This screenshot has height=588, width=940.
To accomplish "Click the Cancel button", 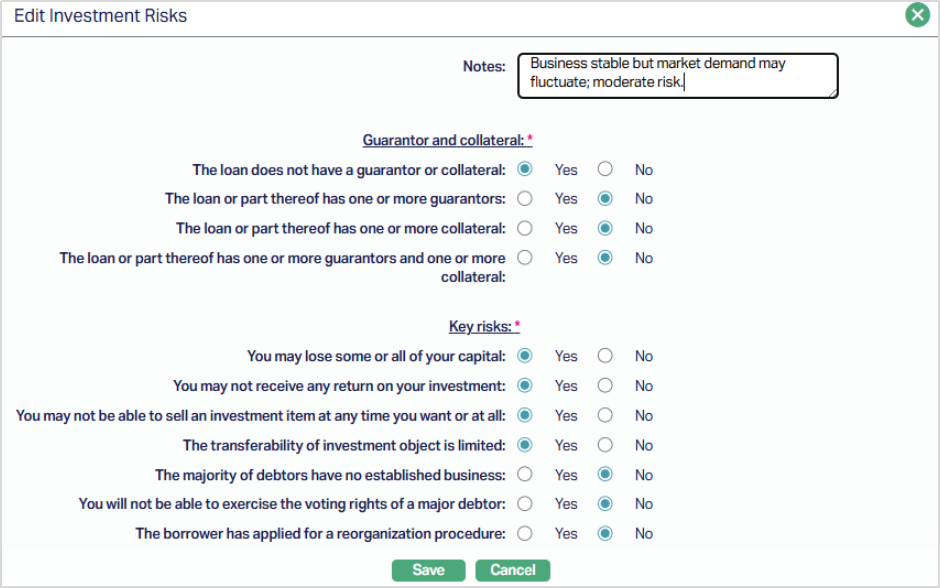I will pyautogui.click(x=513, y=570).
